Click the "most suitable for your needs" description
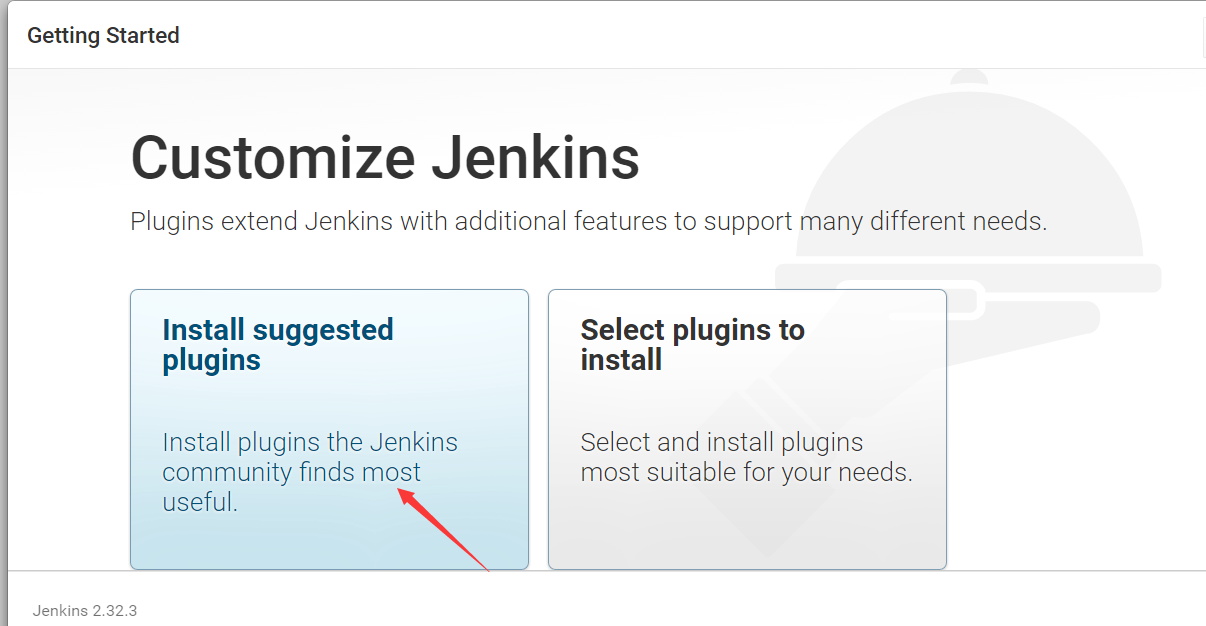This screenshot has height=626, width=1206. (x=746, y=472)
